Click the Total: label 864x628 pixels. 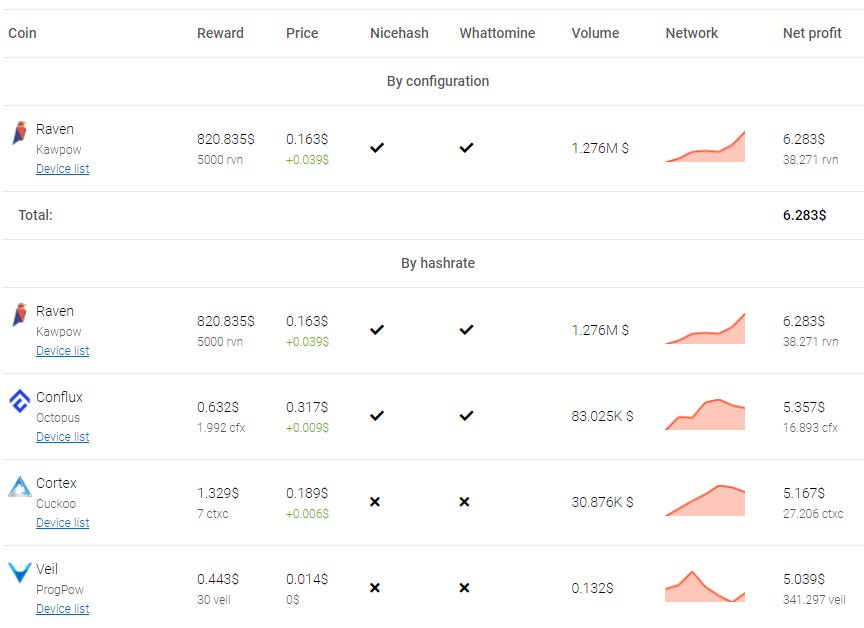35,215
